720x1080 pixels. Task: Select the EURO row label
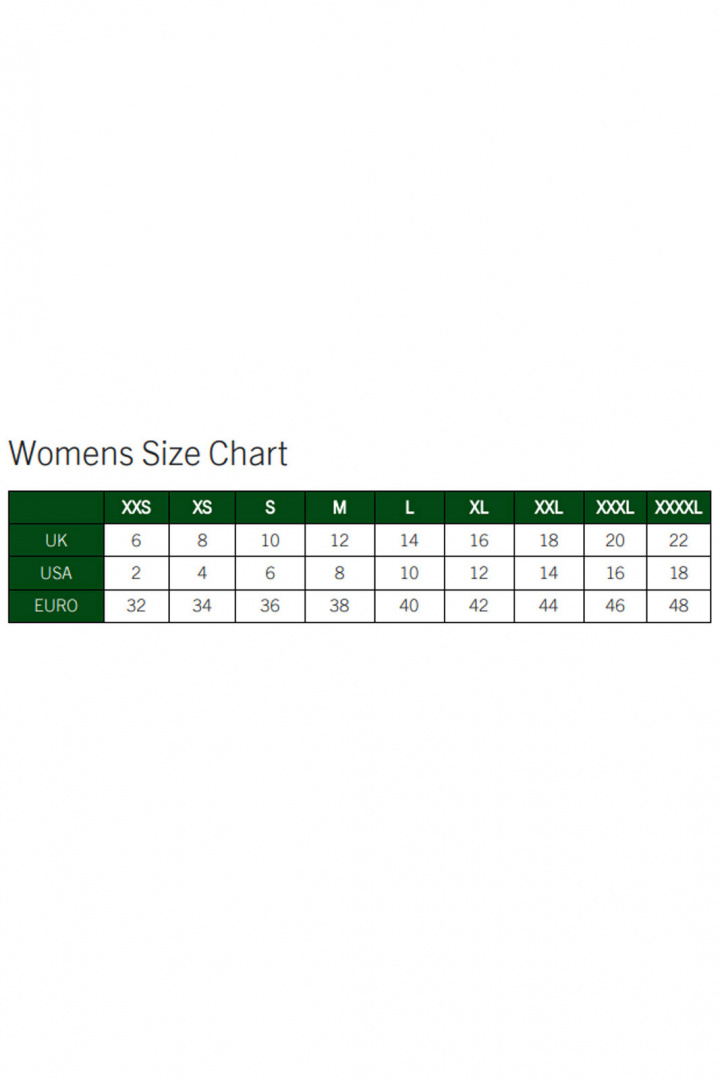pyautogui.click(x=56, y=606)
